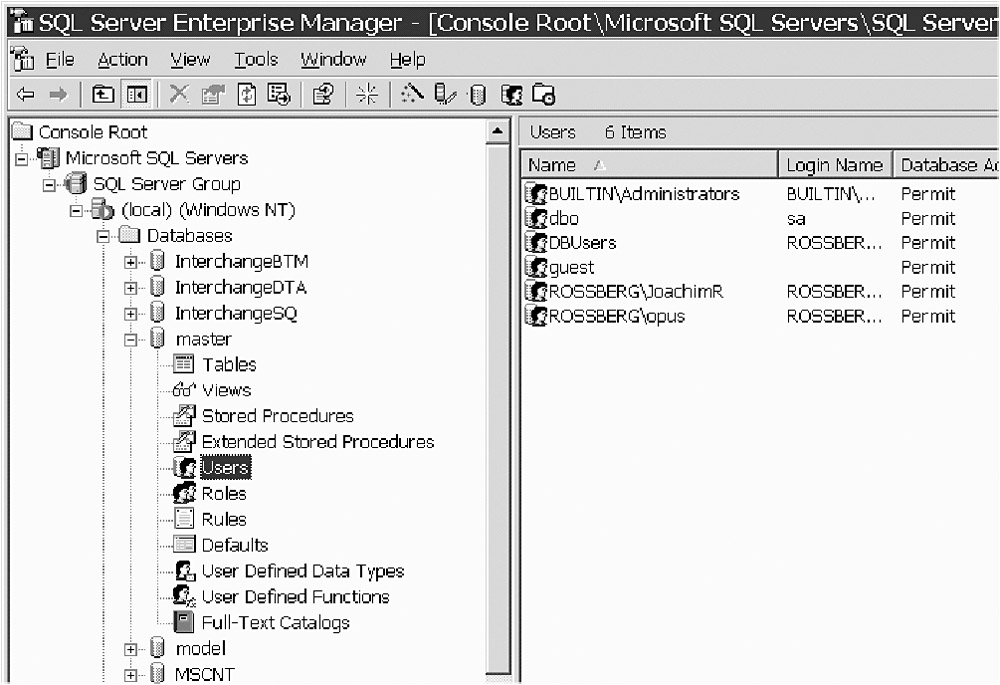Viewport: 1000px width, 685px height.
Task: Click the Up One Level toolbar icon
Action: [103, 95]
